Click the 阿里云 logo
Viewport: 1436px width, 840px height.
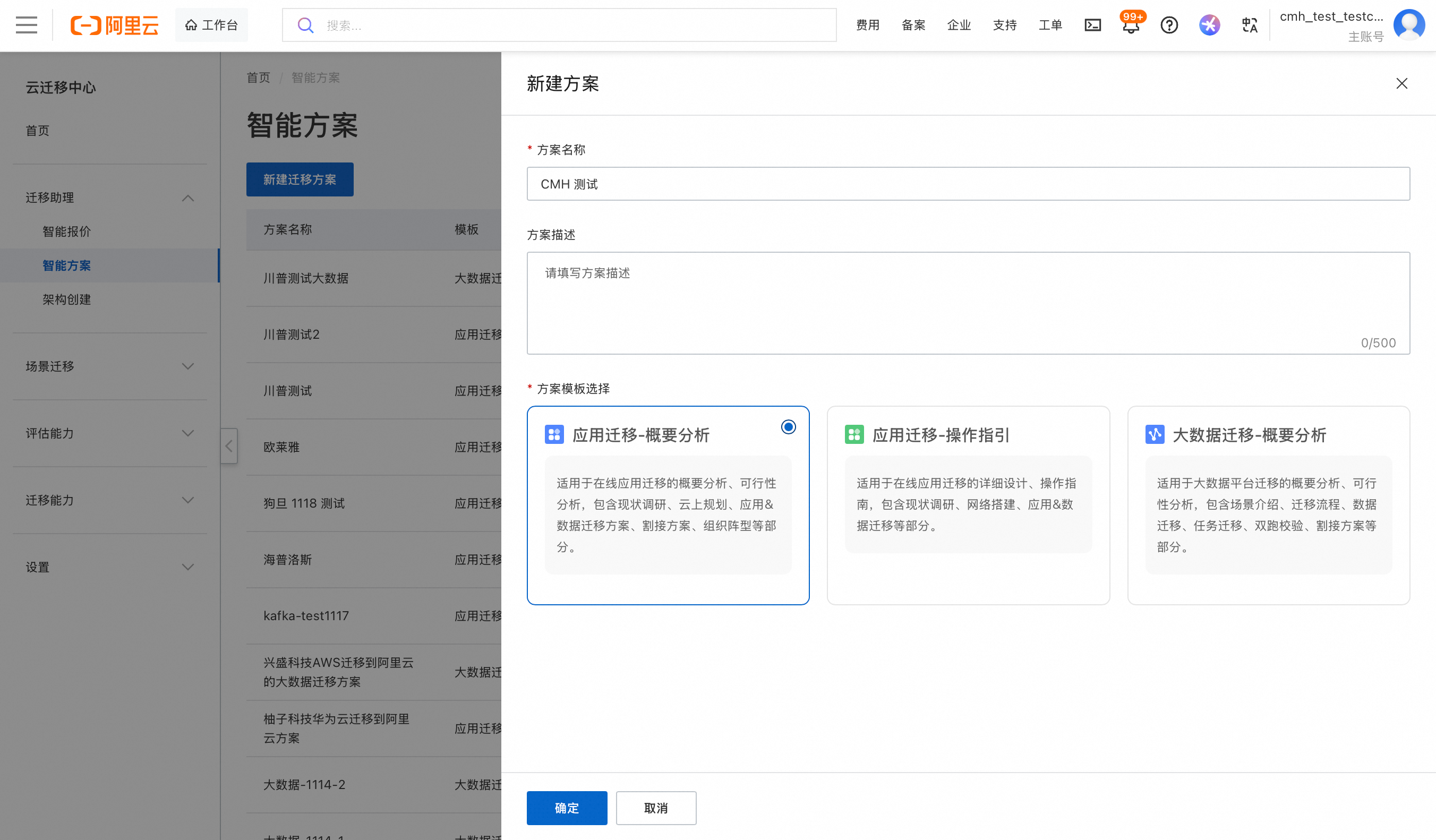[115, 25]
